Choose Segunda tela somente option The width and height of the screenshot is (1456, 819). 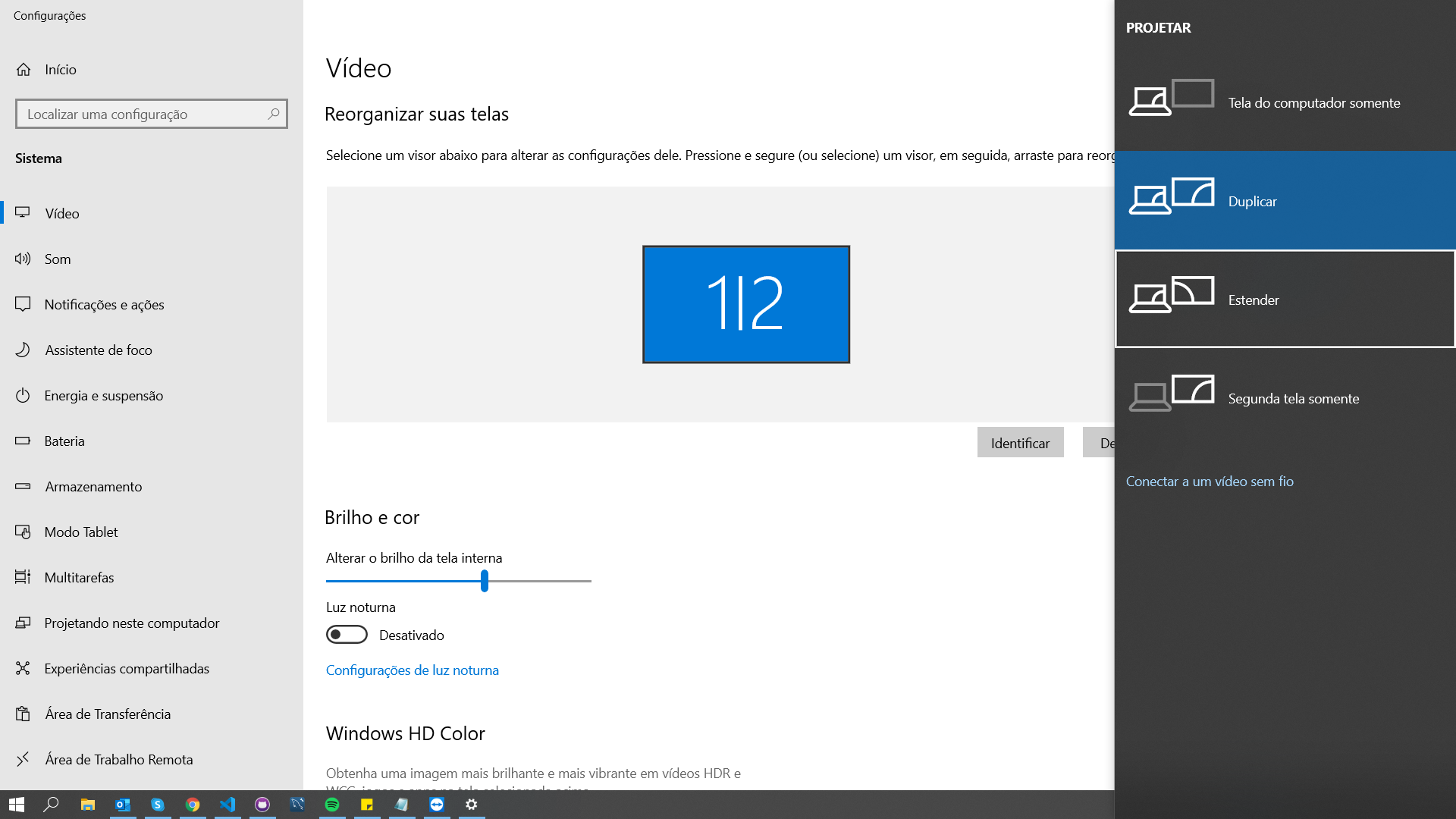click(x=1285, y=398)
